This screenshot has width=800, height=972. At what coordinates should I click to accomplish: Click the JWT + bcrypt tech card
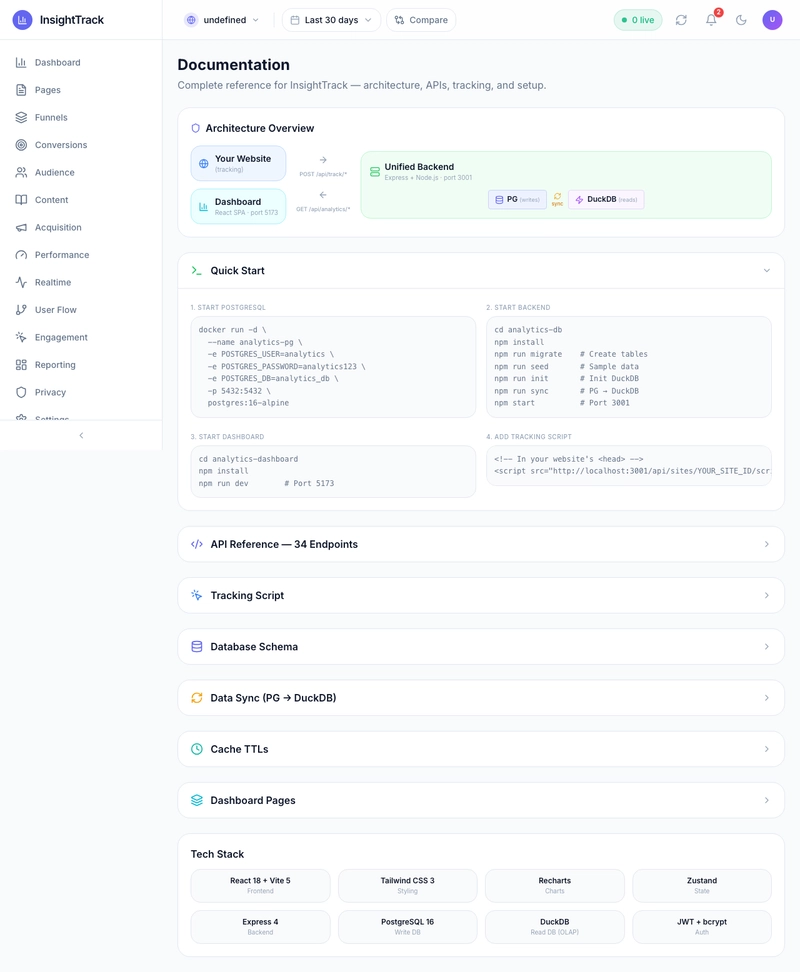(x=702, y=927)
